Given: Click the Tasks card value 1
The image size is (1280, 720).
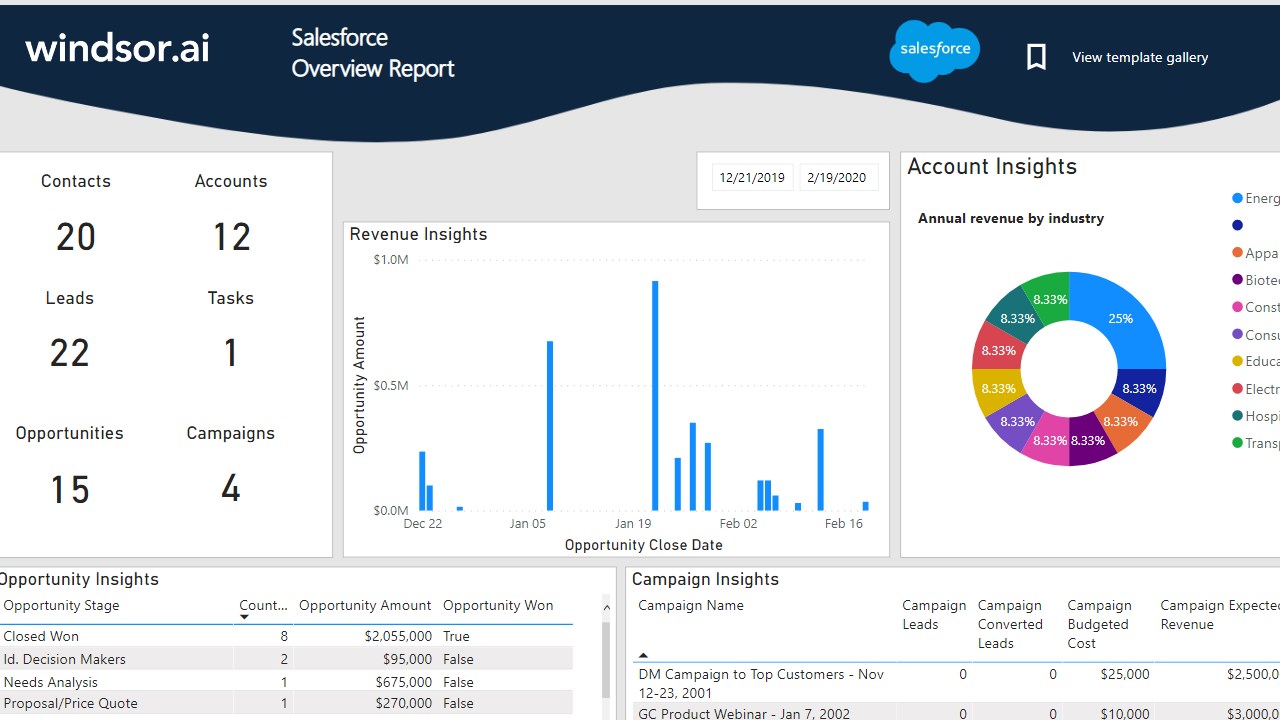Looking at the screenshot, I should pyautogui.click(x=231, y=353).
